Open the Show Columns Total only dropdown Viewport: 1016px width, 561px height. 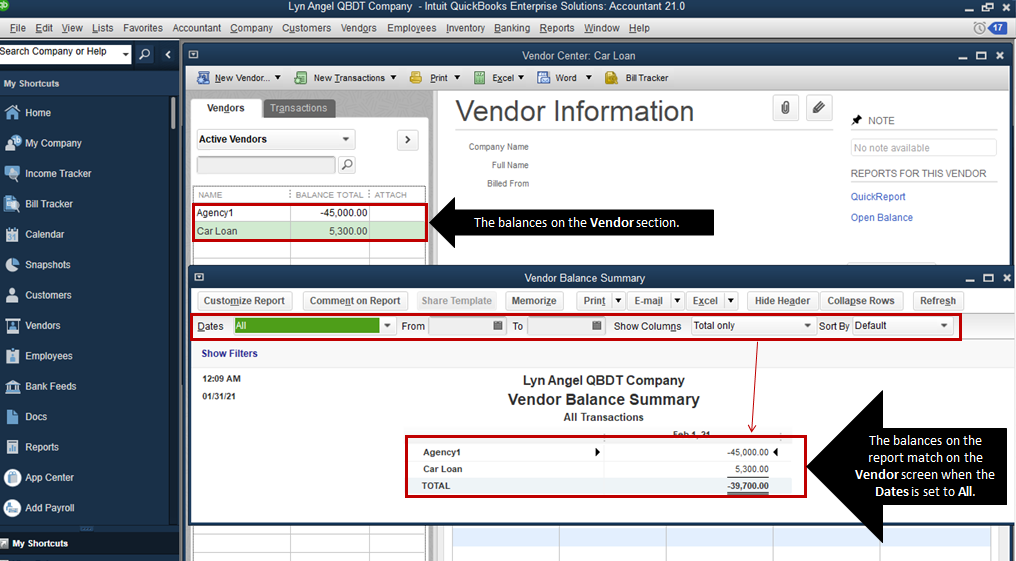(808, 326)
